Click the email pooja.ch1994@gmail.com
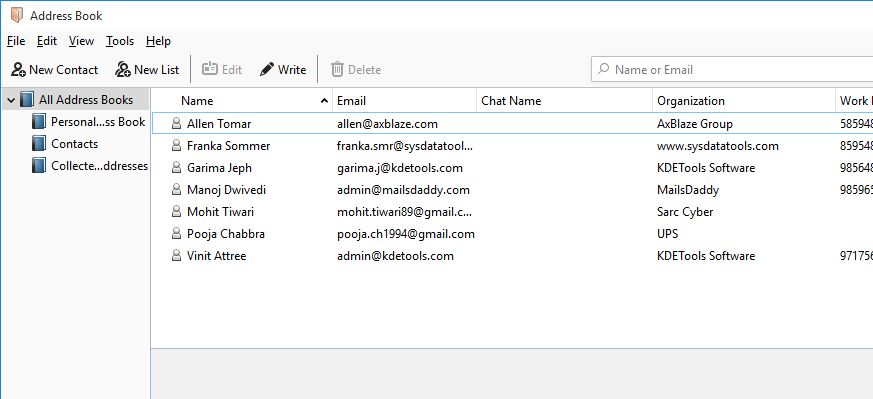 (x=405, y=234)
